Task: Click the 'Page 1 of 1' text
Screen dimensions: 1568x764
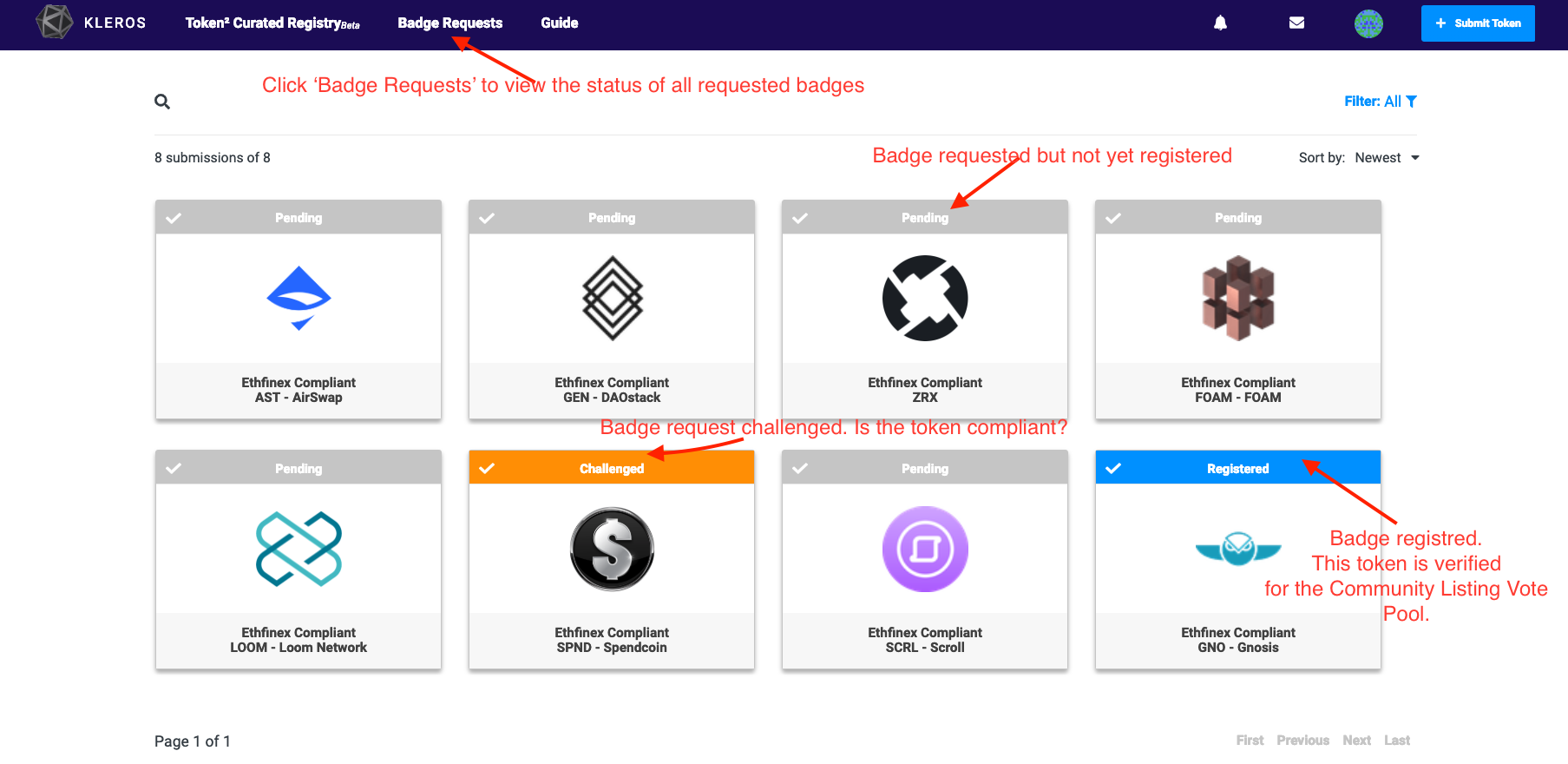Action: (x=193, y=741)
